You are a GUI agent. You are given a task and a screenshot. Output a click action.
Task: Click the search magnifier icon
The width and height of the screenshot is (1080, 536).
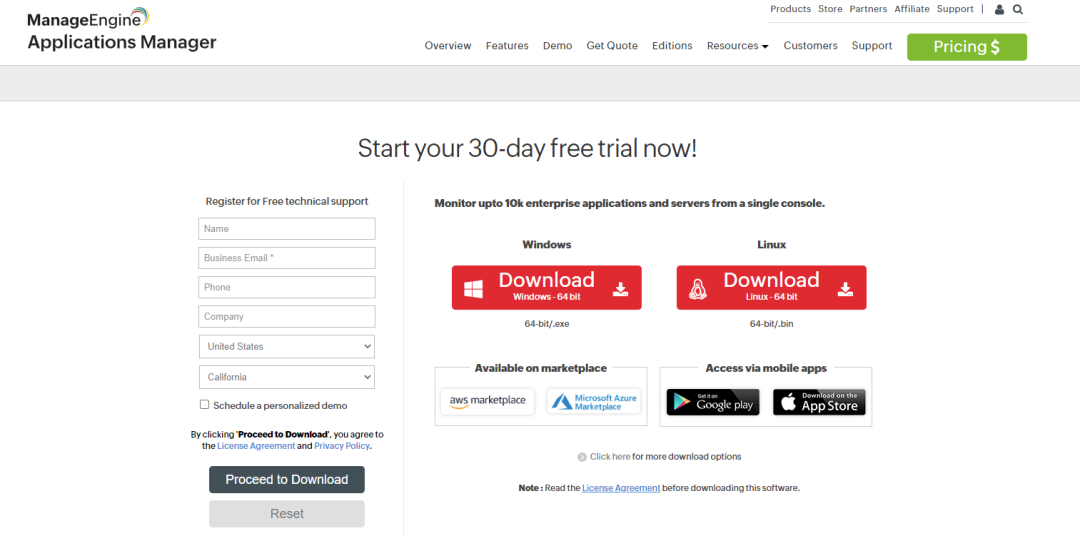(x=1018, y=10)
